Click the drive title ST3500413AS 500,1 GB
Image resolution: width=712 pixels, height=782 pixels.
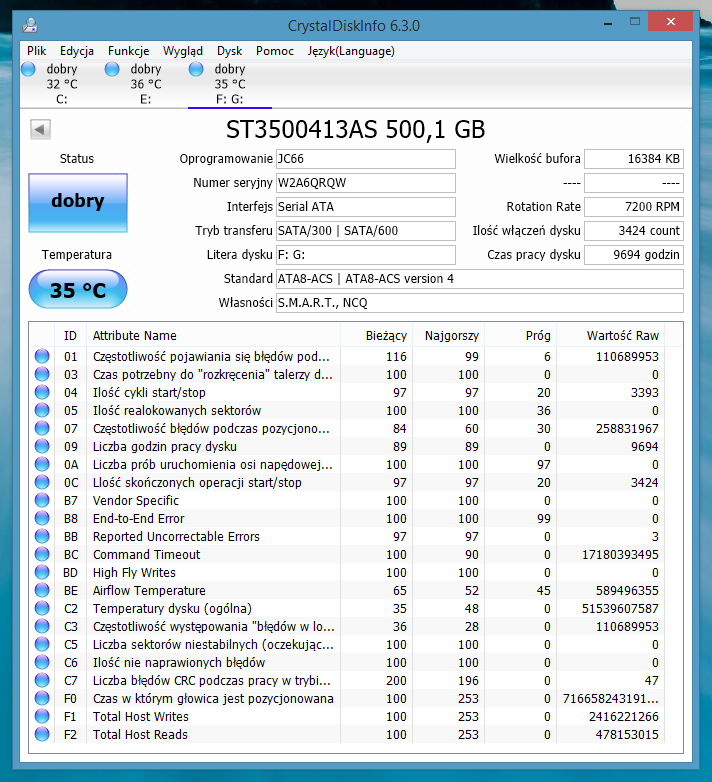(356, 130)
